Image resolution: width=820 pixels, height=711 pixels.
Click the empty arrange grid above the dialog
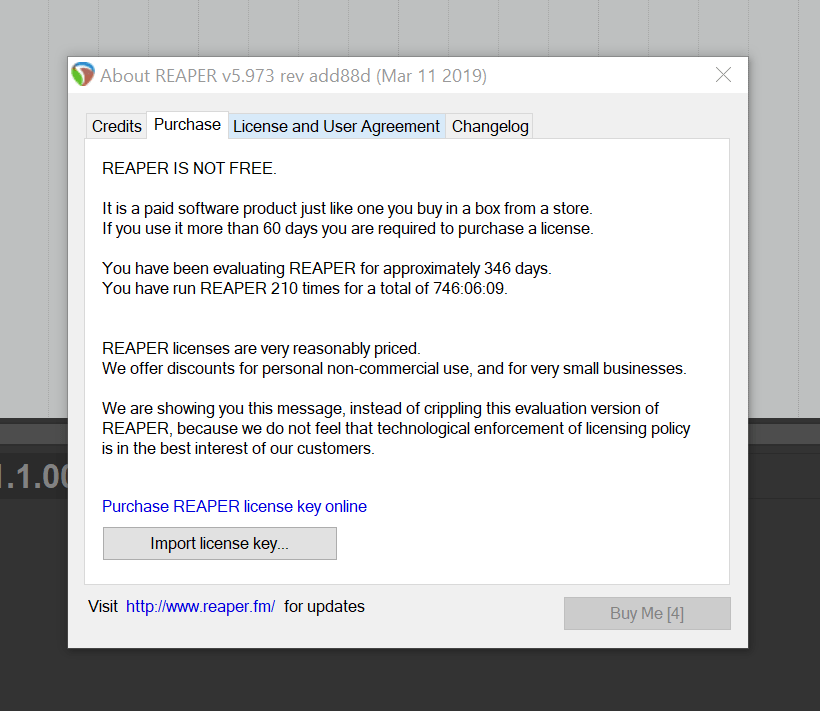408,27
